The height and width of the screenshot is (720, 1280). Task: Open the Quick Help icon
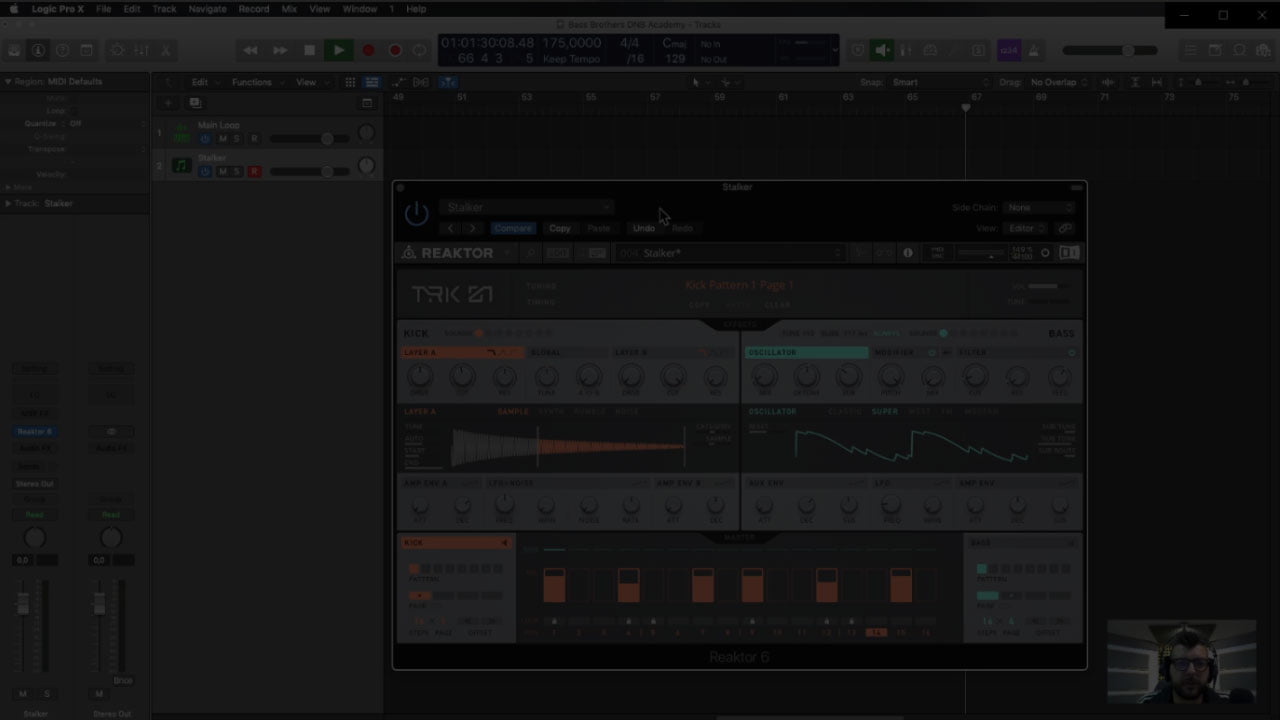tap(63, 50)
